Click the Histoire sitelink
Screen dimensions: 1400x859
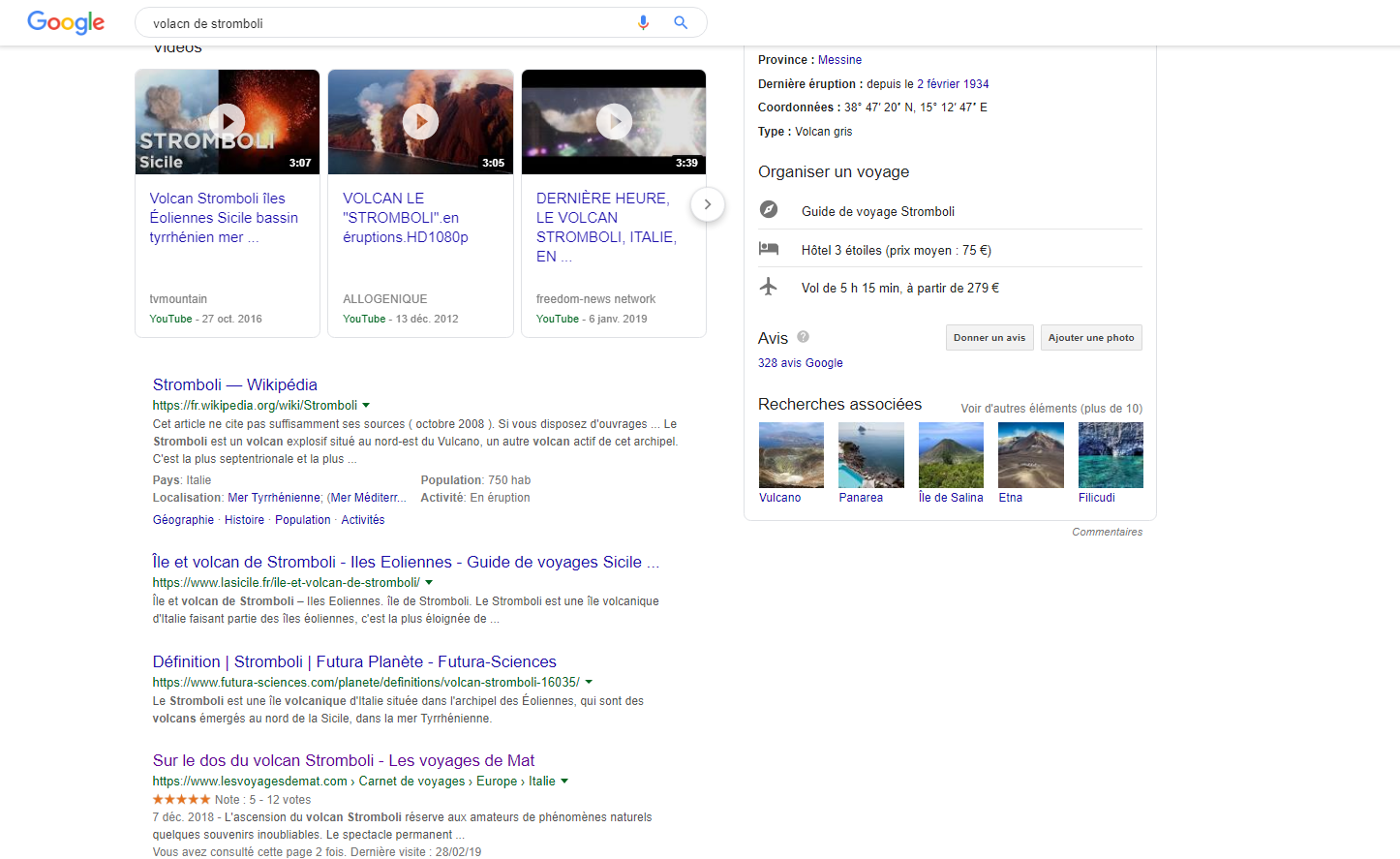tap(244, 520)
